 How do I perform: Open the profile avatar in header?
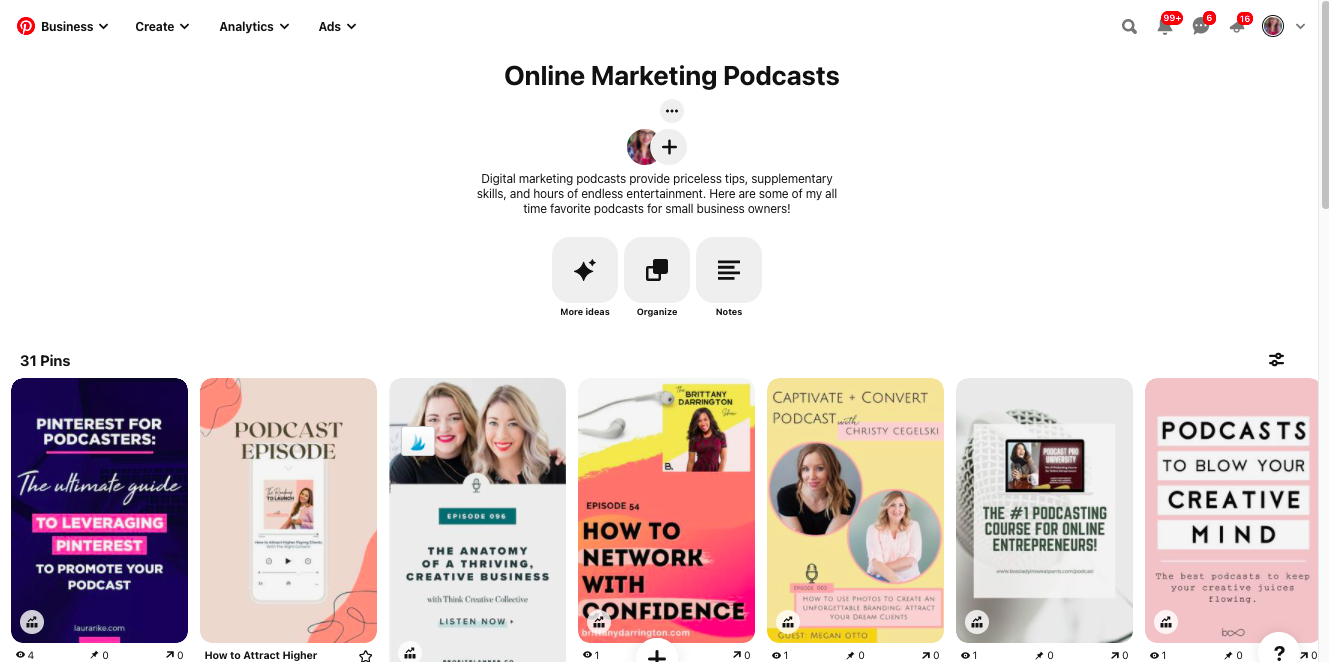pos(1273,27)
